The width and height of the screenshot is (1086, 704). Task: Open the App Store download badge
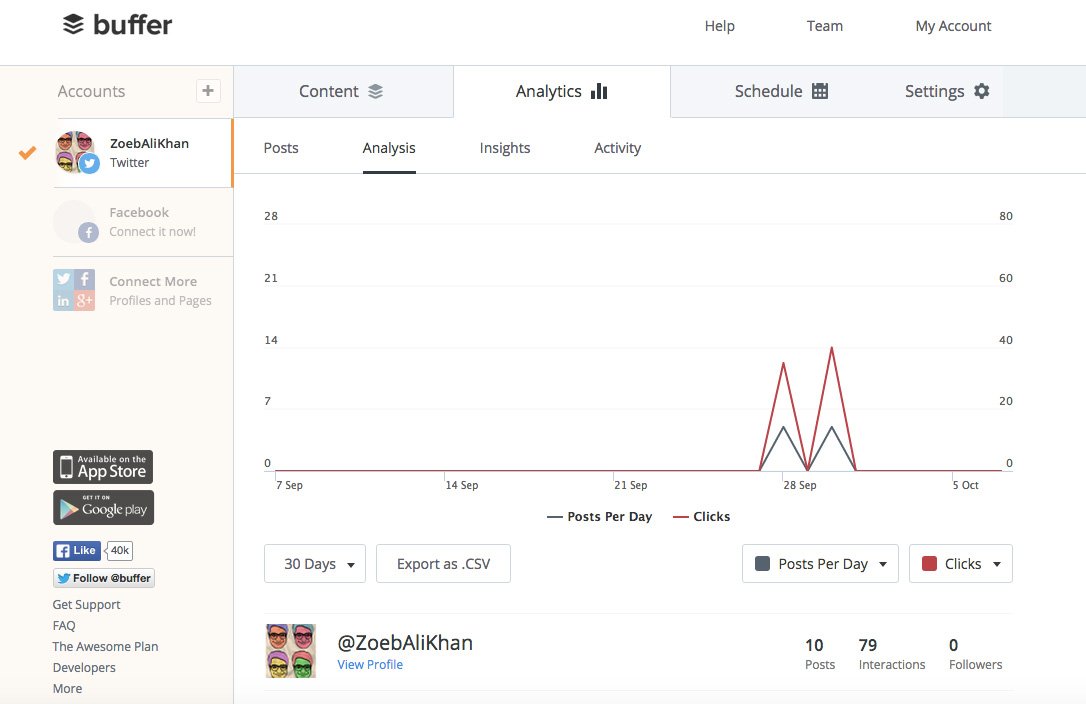pyautogui.click(x=103, y=467)
